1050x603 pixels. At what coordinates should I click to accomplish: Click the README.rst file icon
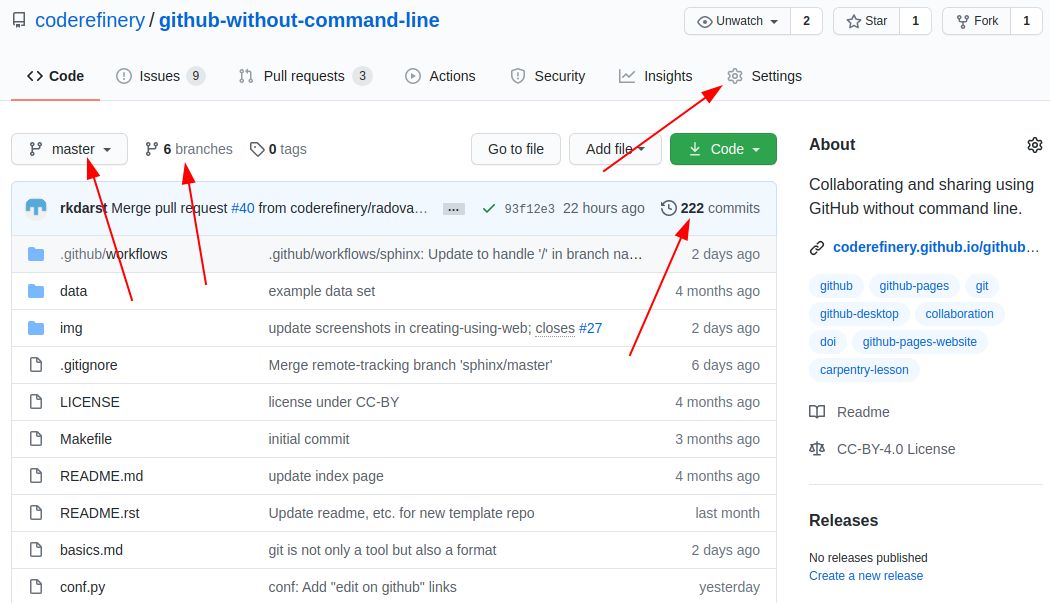pyautogui.click(x=36, y=513)
